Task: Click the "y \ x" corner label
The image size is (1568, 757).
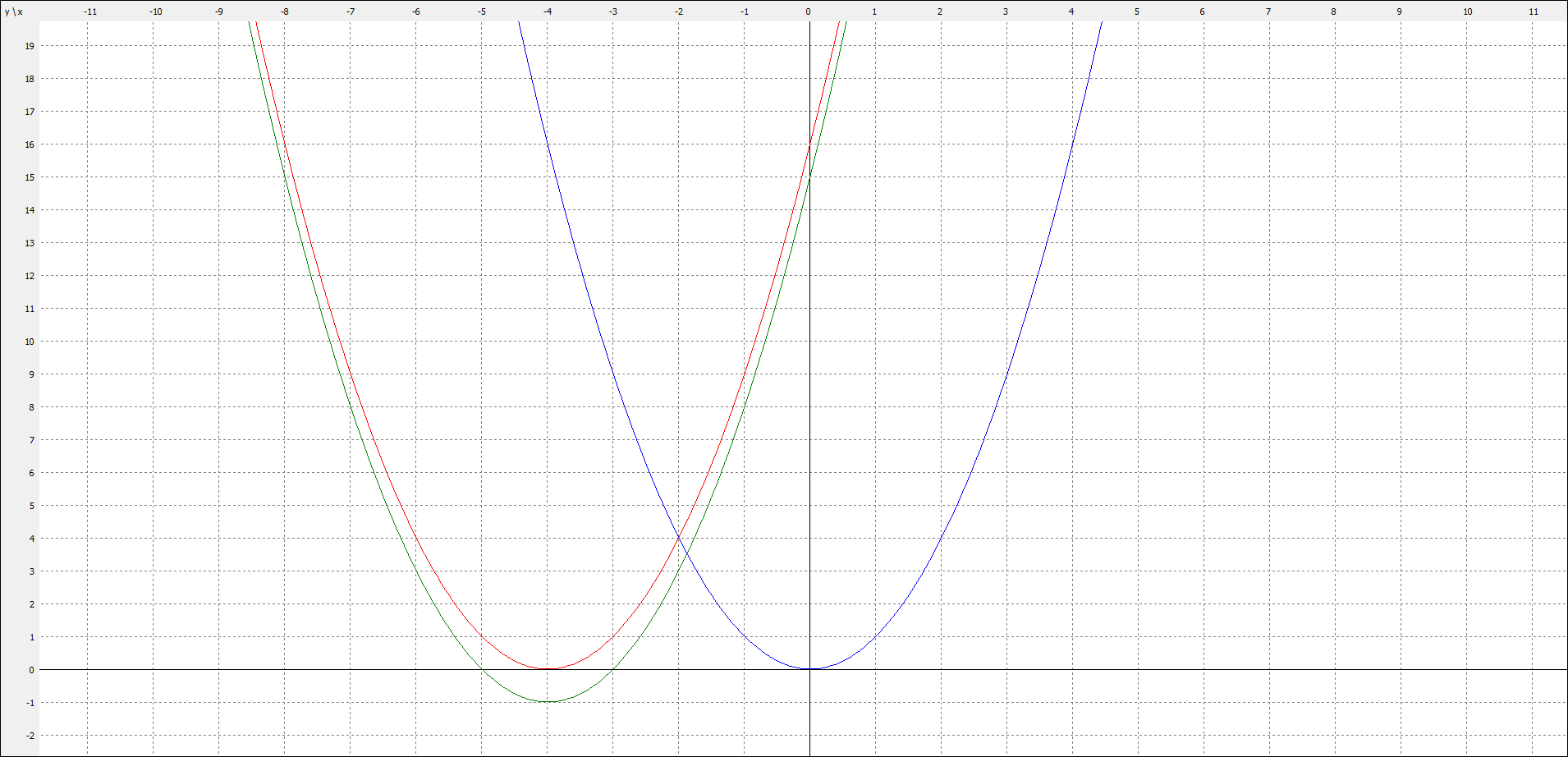Action: pos(14,11)
